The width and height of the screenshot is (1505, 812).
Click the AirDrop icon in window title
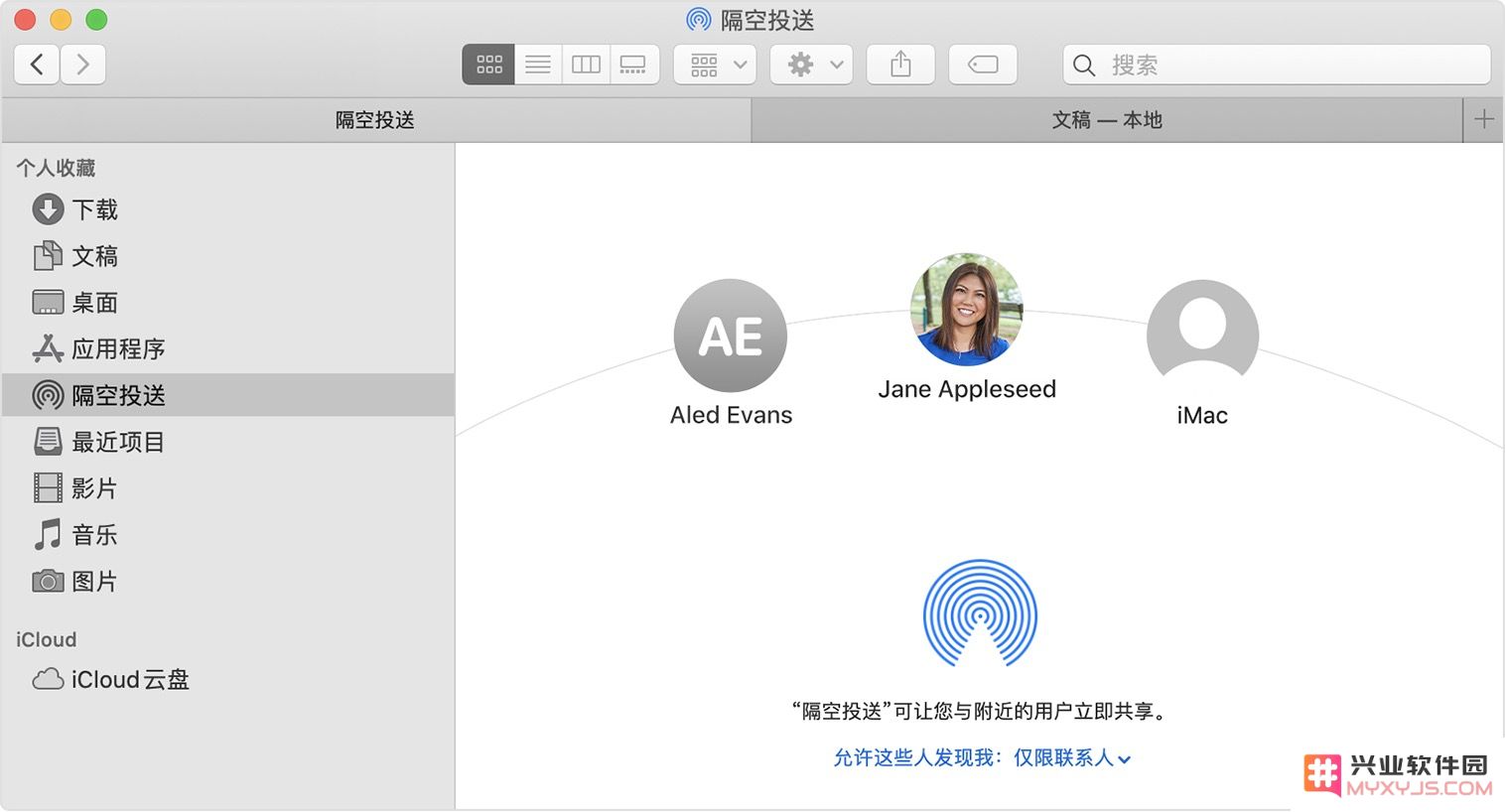pyautogui.click(x=699, y=20)
